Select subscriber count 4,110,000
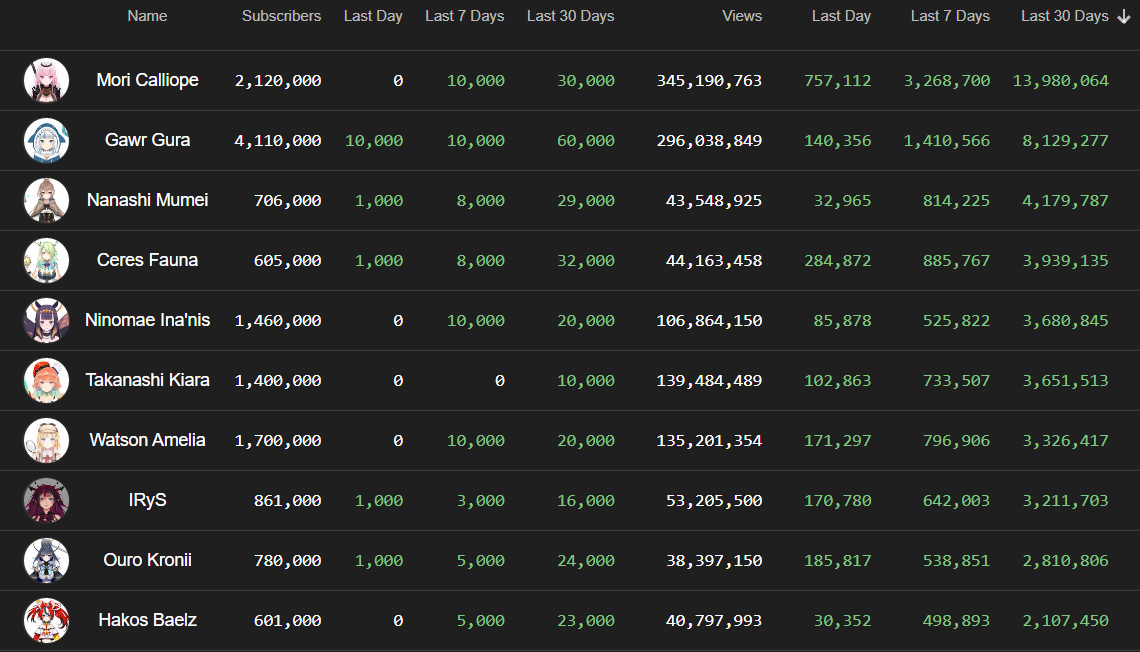 click(x=278, y=141)
